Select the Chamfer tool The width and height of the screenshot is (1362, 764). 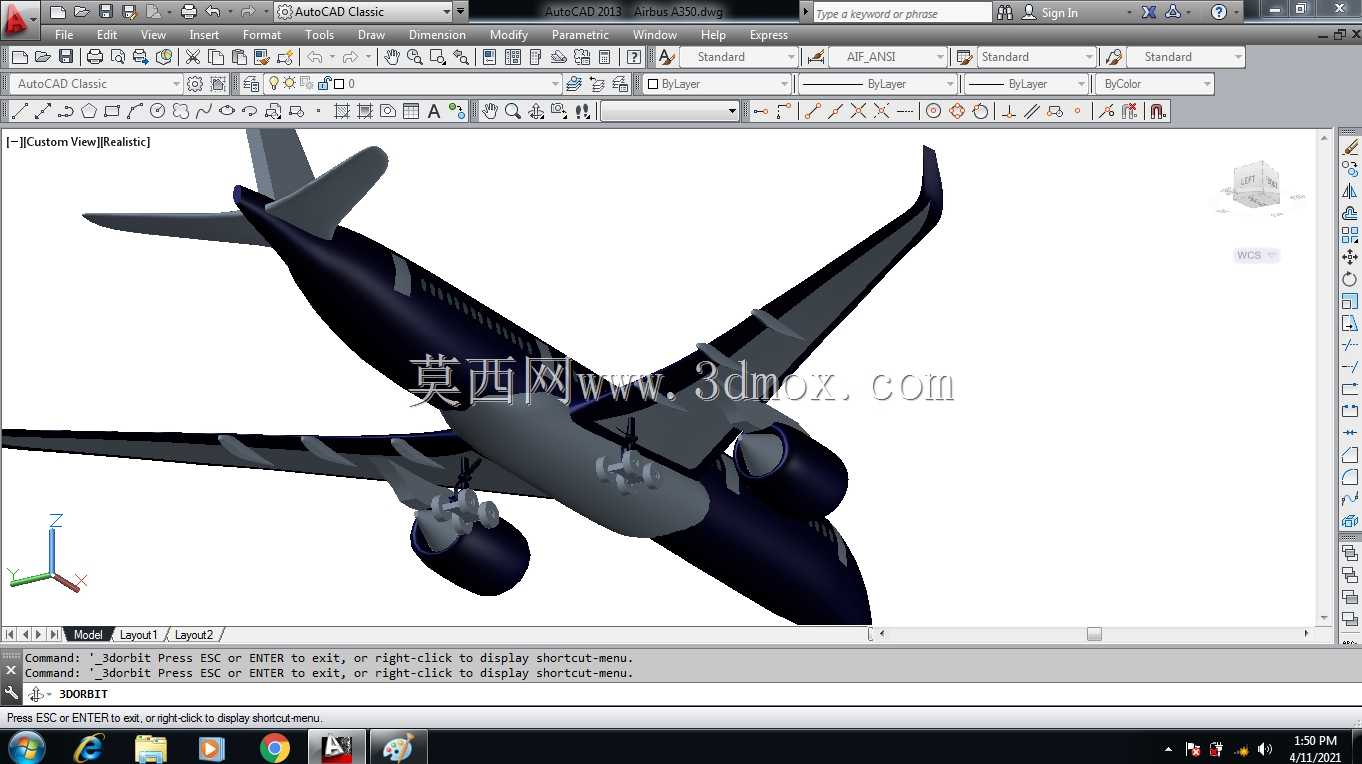pos(1350,455)
